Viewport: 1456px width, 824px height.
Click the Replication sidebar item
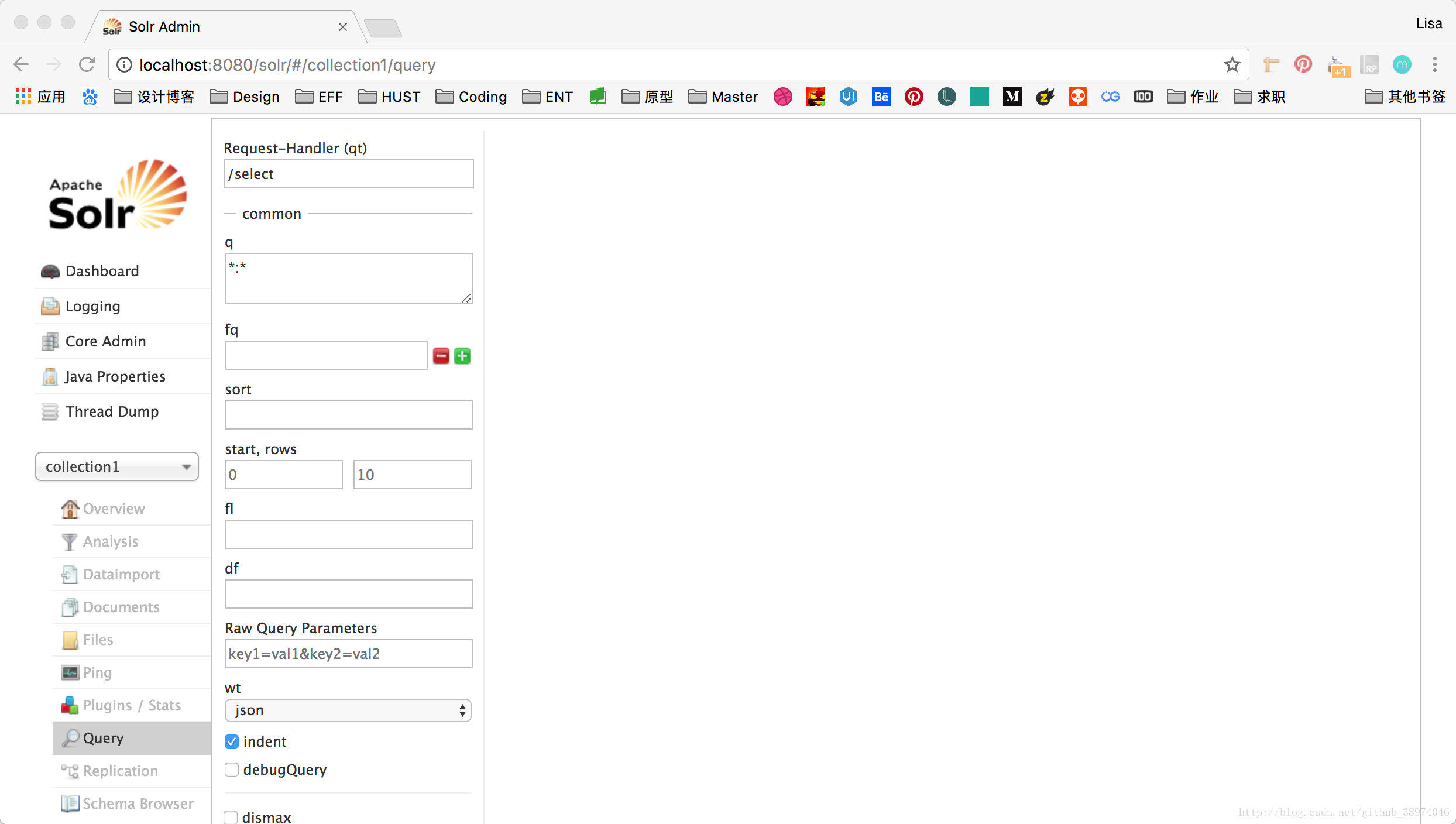120,771
